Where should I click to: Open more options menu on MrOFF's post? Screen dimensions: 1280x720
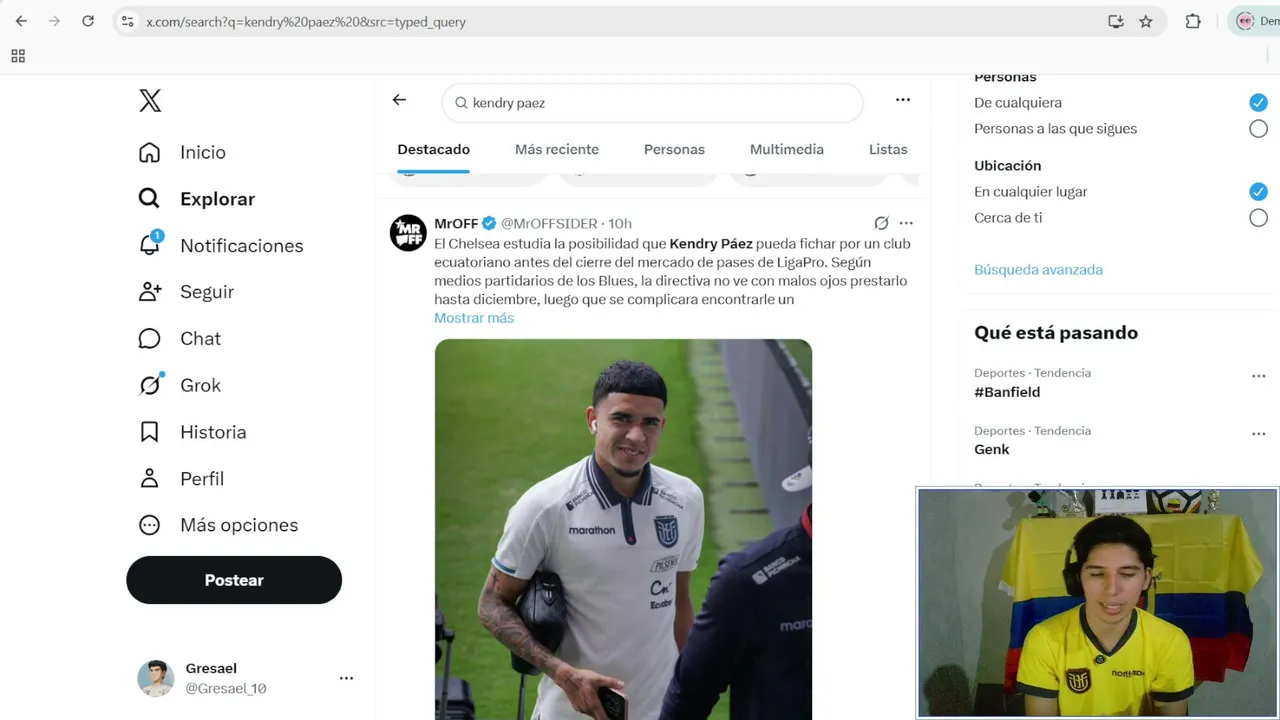[x=906, y=223]
